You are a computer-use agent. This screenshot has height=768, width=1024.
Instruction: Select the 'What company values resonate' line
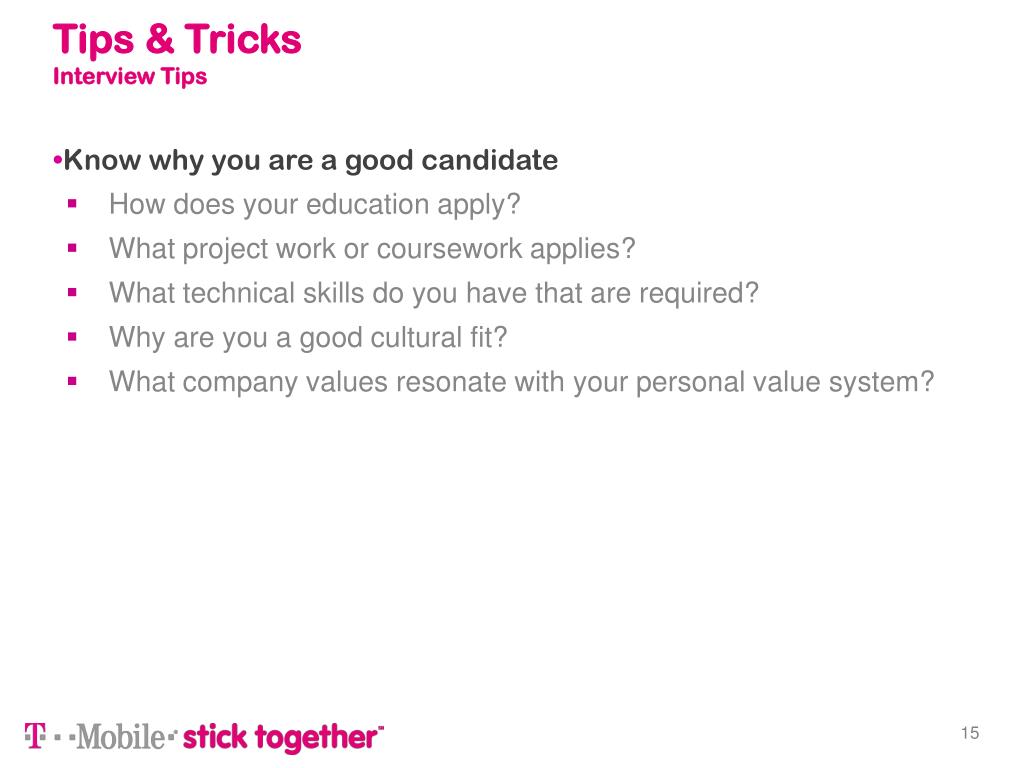coord(521,381)
